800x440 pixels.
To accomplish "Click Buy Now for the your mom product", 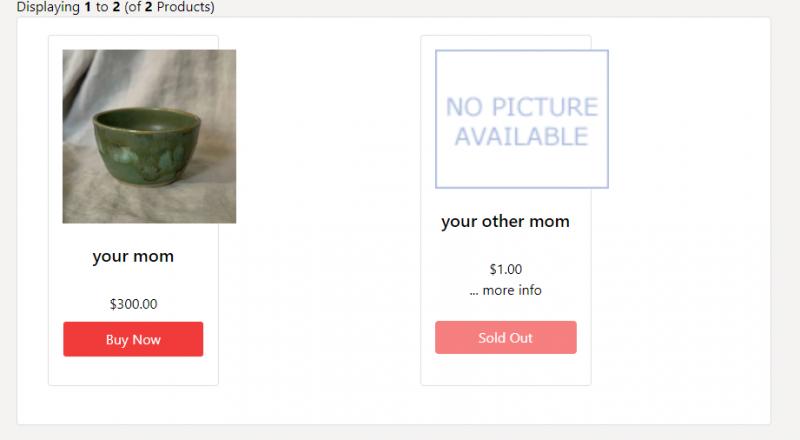I will [x=133, y=339].
